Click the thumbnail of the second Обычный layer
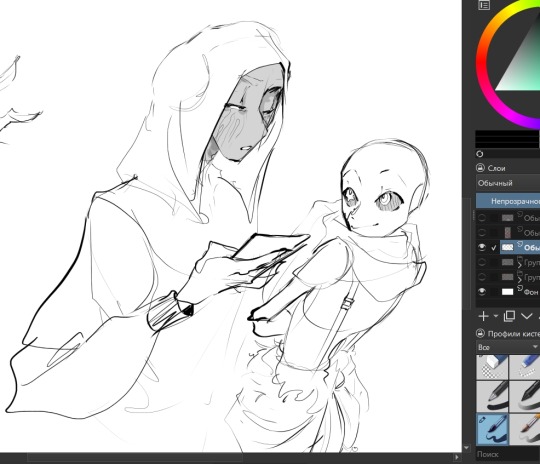Viewport: 540px width, 464px height. click(x=507, y=233)
